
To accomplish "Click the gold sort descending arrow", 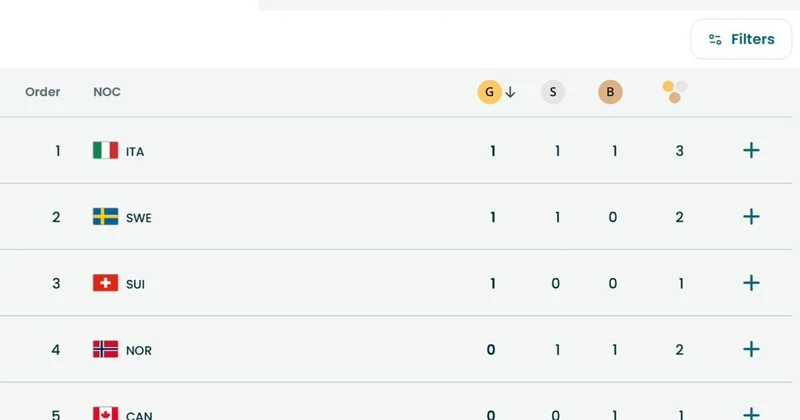I will point(510,92).
